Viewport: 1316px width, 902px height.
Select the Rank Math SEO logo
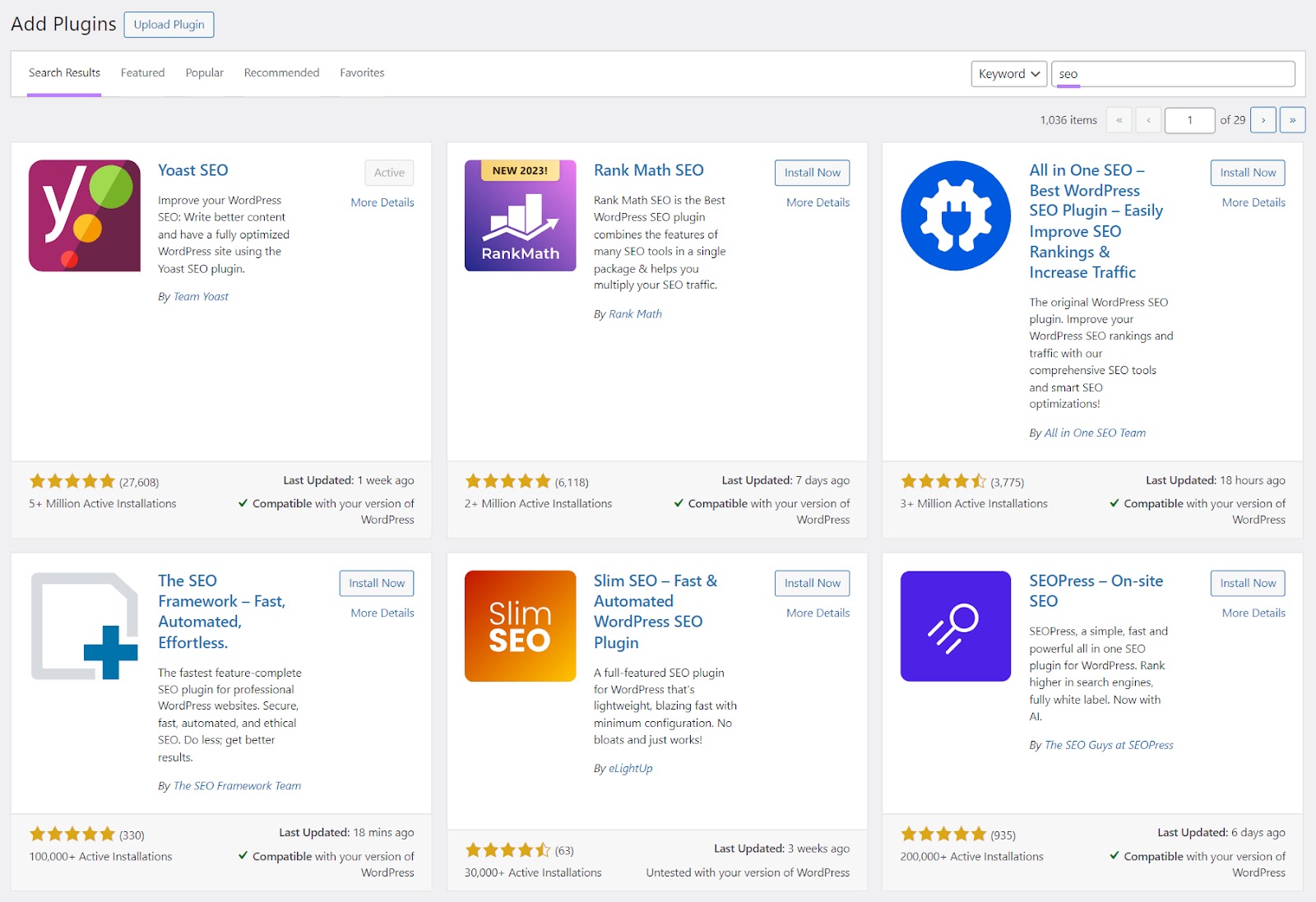pyautogui.click(x=520, y=215)
